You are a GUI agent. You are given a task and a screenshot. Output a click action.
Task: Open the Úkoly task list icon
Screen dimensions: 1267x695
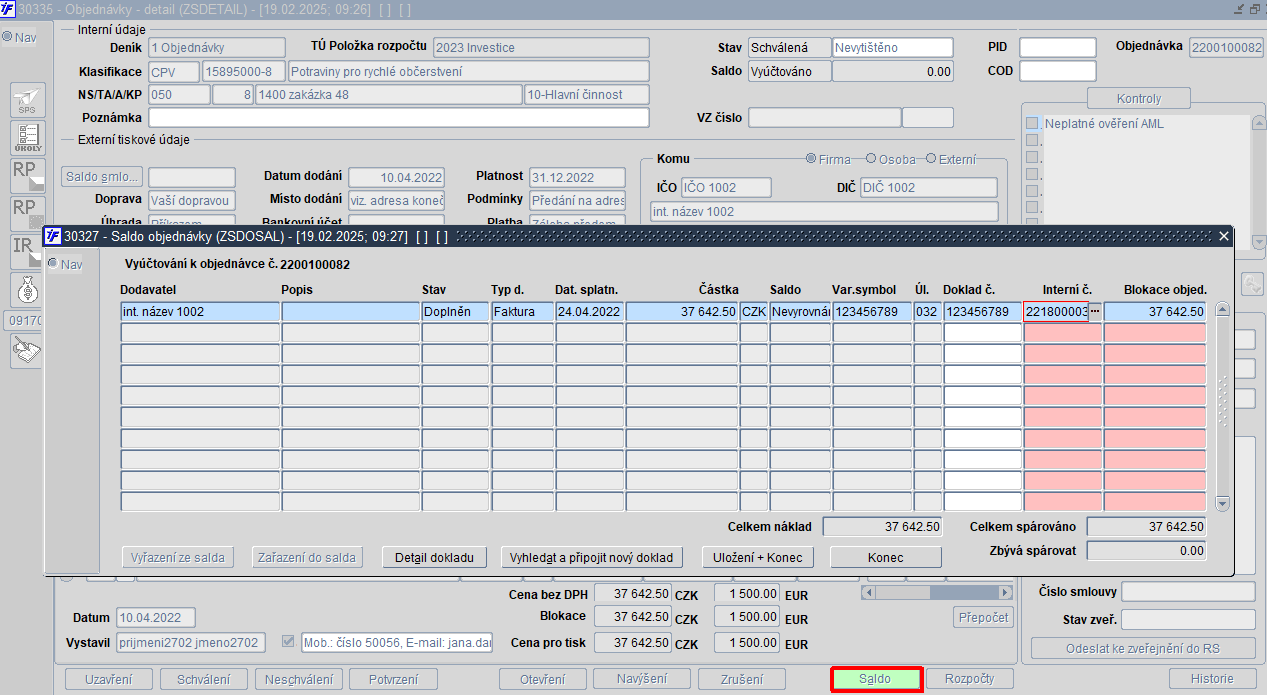pyautogui.click(x=27, y=138)
